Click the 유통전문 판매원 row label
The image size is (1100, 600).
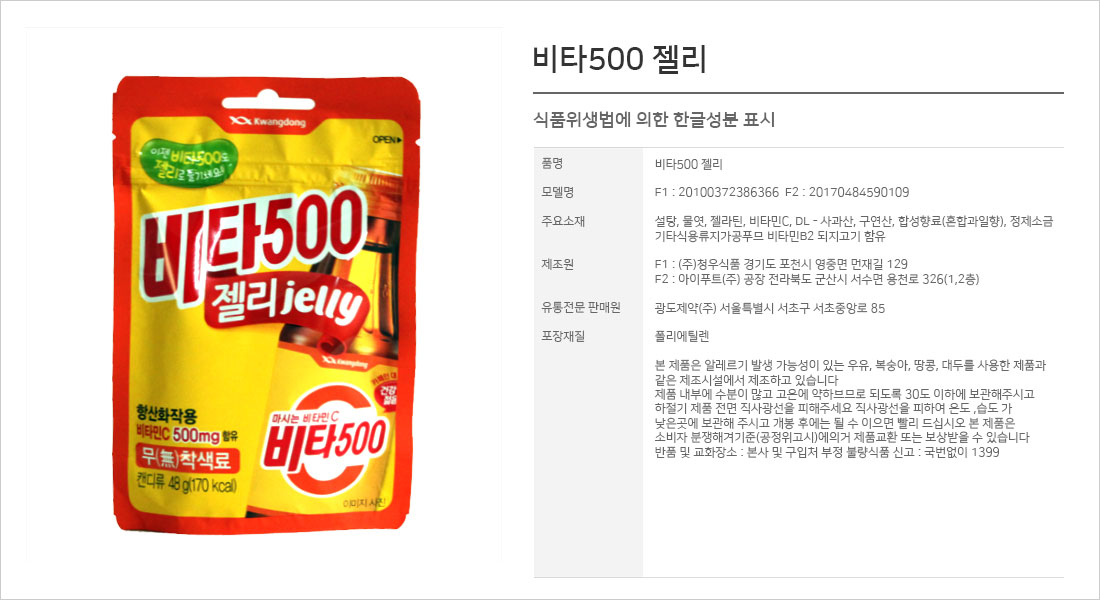pos(581,307)
